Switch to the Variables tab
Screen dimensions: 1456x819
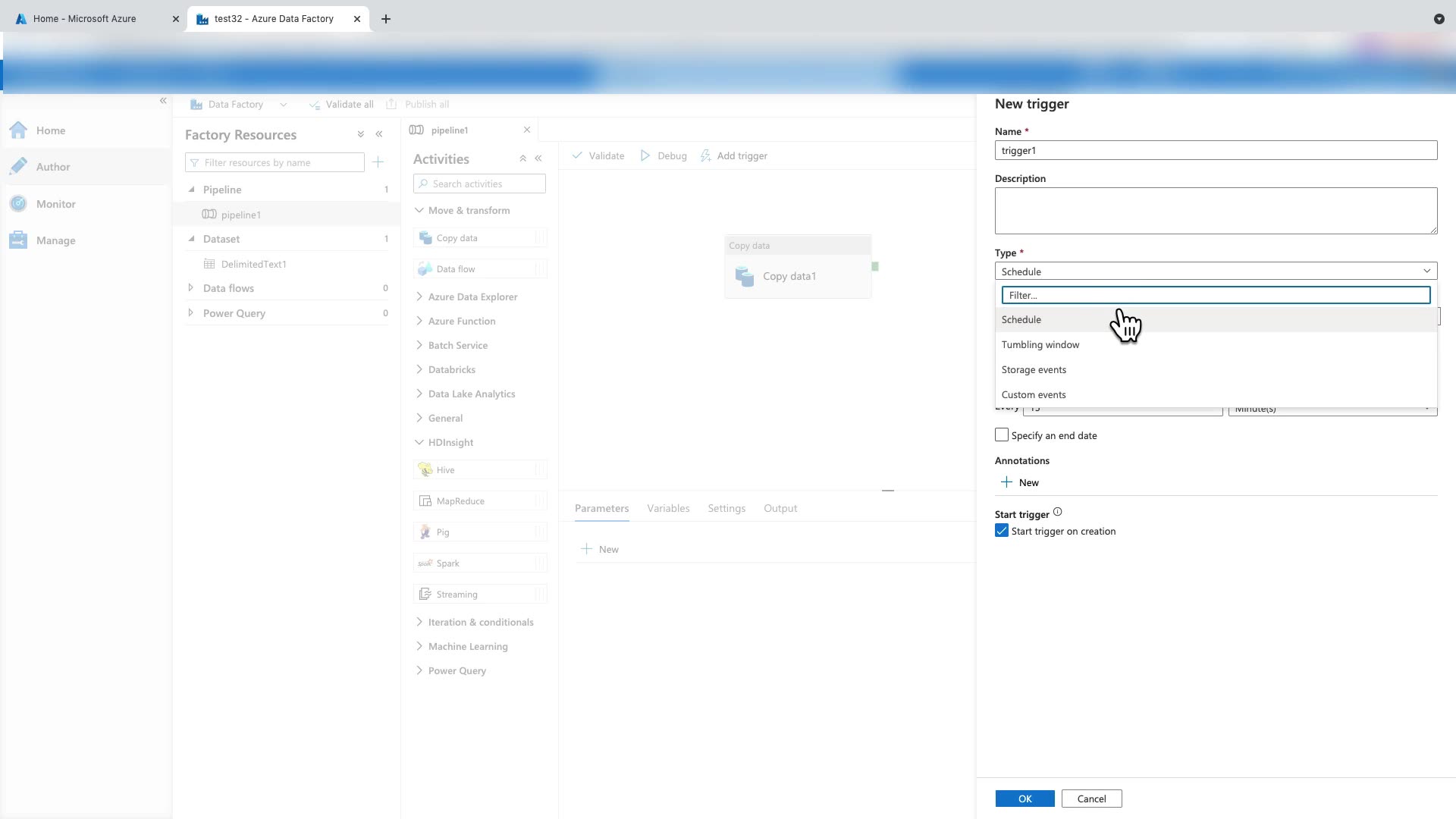[x=668, y=508]
